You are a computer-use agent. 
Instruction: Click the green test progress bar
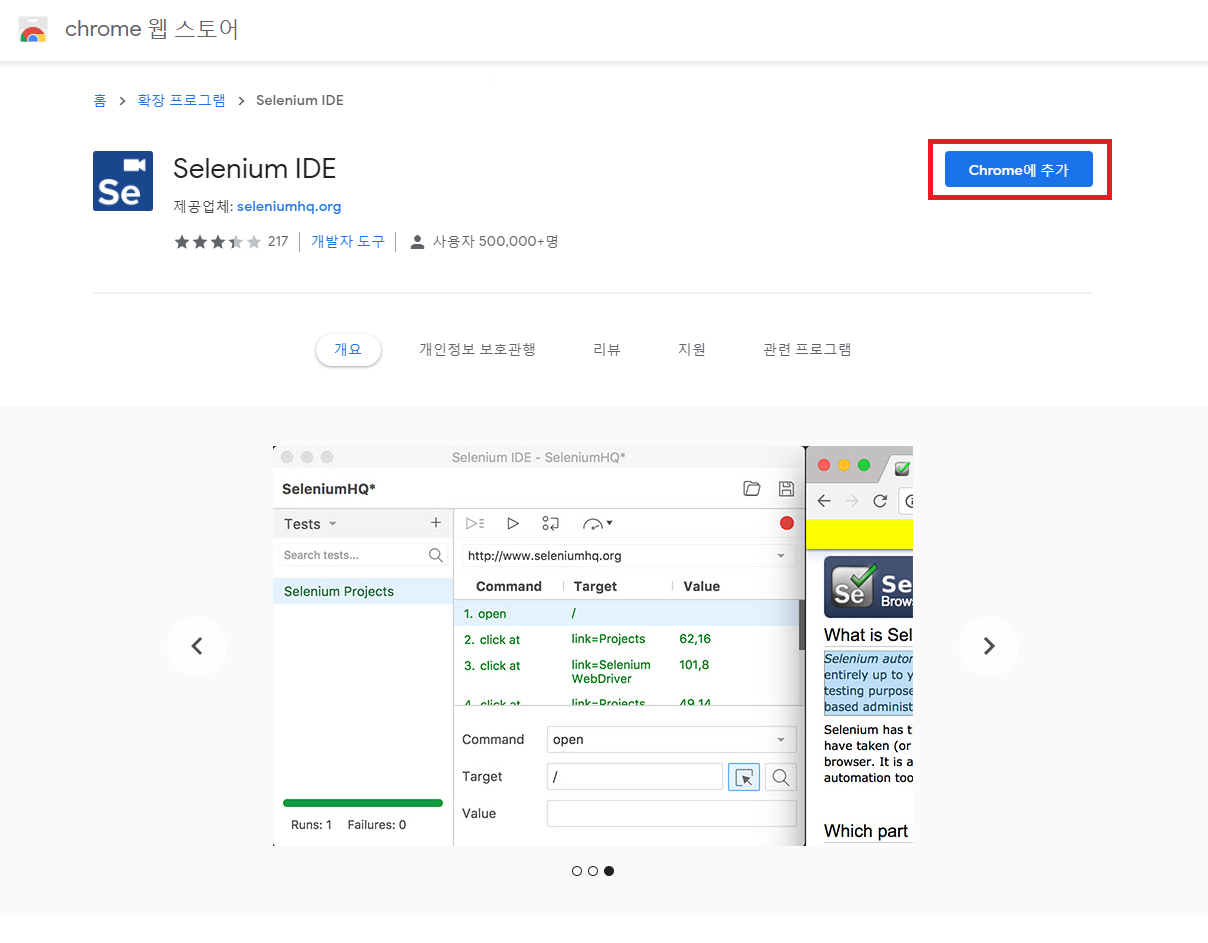click(363, 802)
